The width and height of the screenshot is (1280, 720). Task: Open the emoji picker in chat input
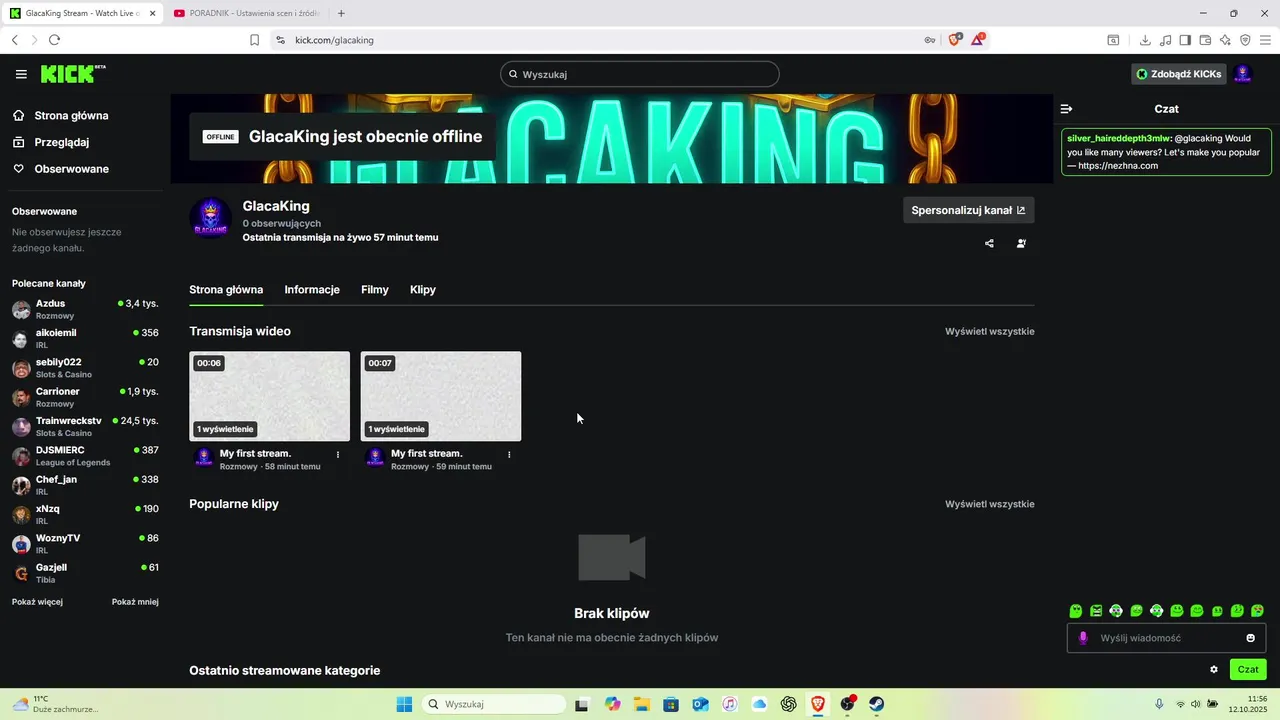(x=1250, y=638)
